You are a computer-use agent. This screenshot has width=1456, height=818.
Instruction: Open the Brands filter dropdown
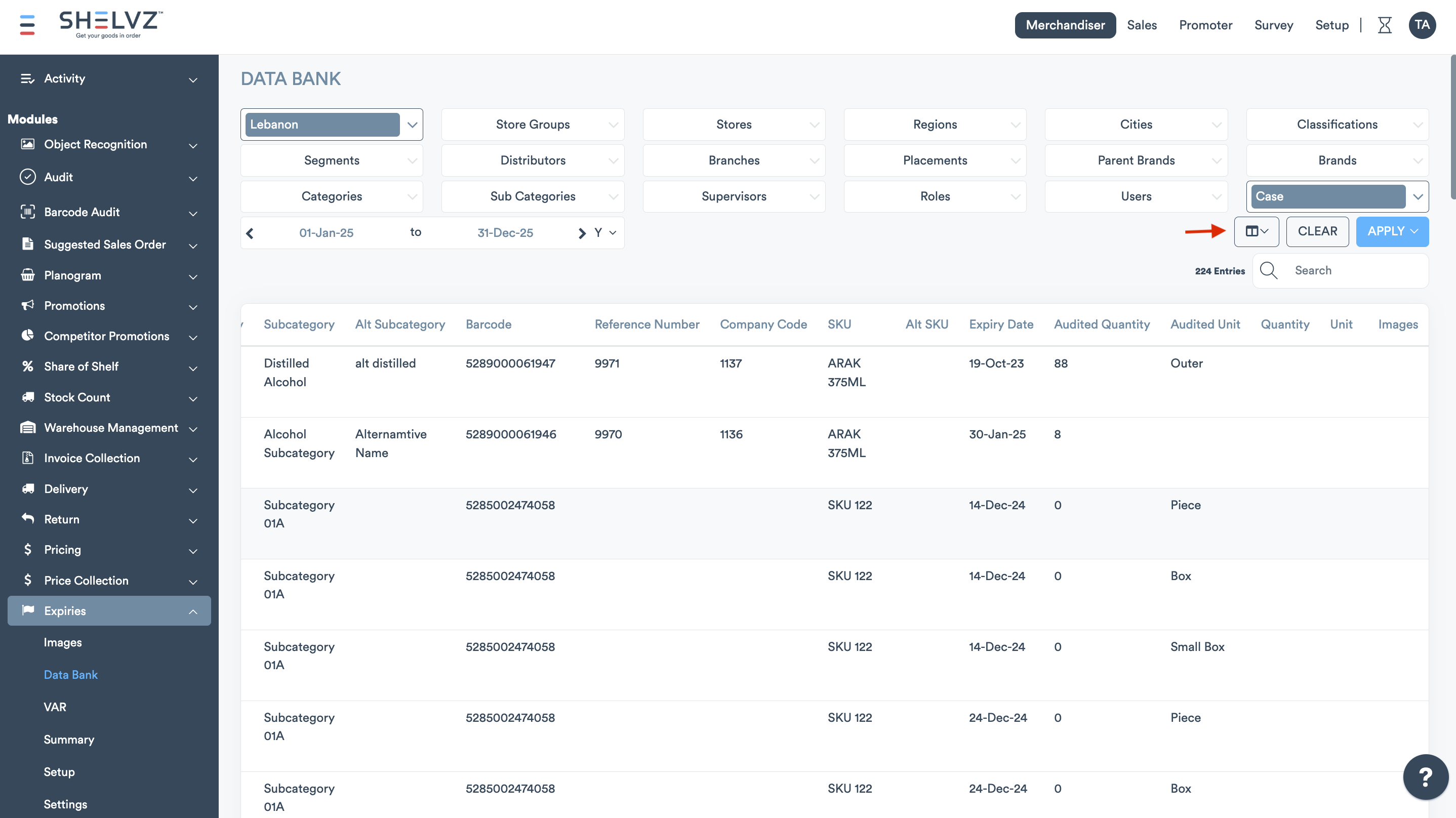click(1337, 160)
